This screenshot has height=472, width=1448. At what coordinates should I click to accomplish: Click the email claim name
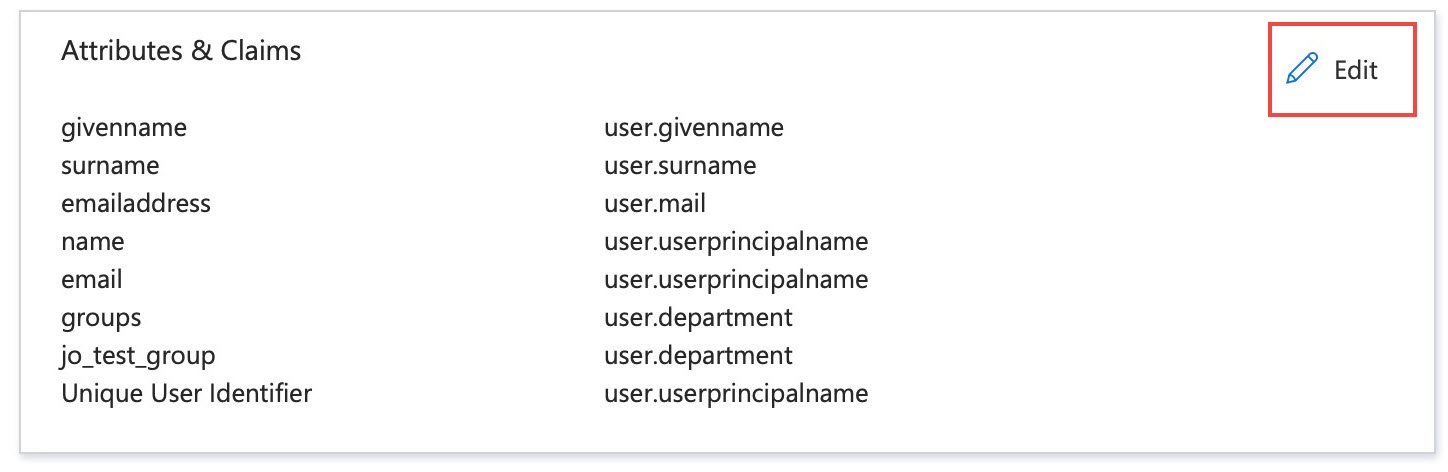click(92, 279)
